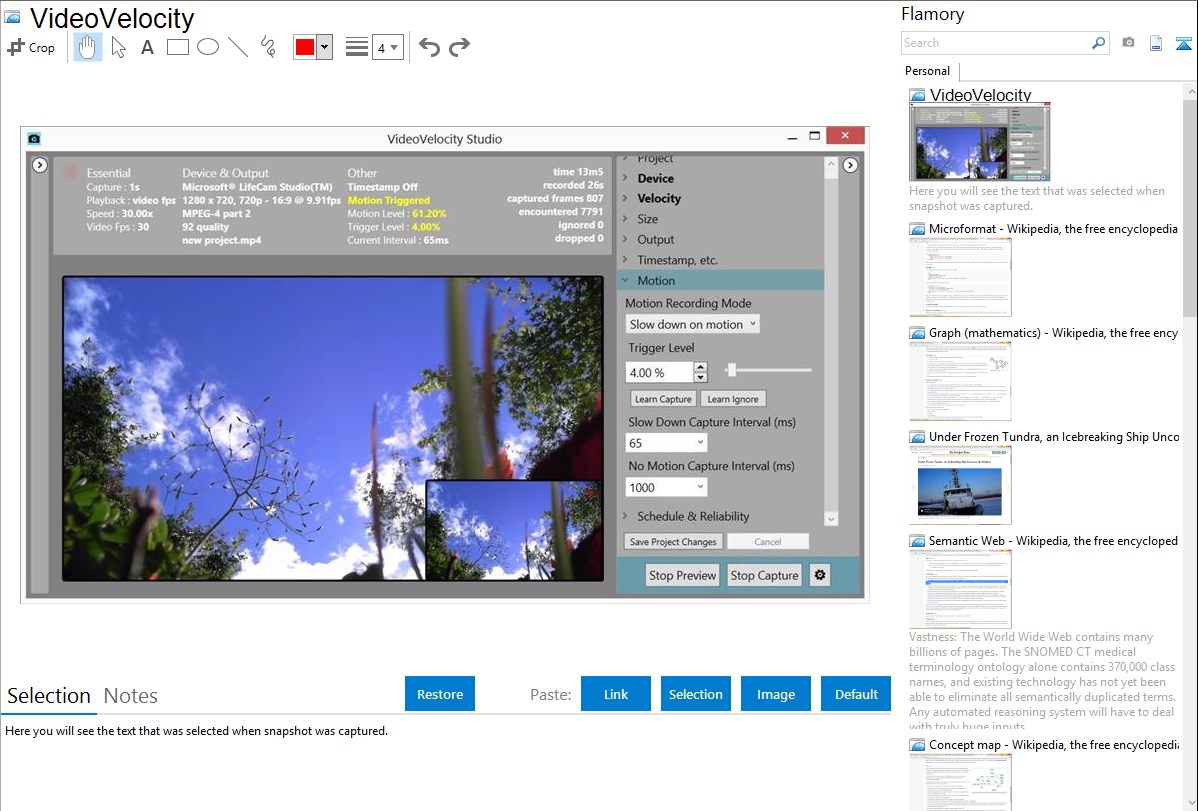Viewport: 1198px width, 811px height.
Task: Expand the Schedule & Reliability section
Action: tap(692, 516)
